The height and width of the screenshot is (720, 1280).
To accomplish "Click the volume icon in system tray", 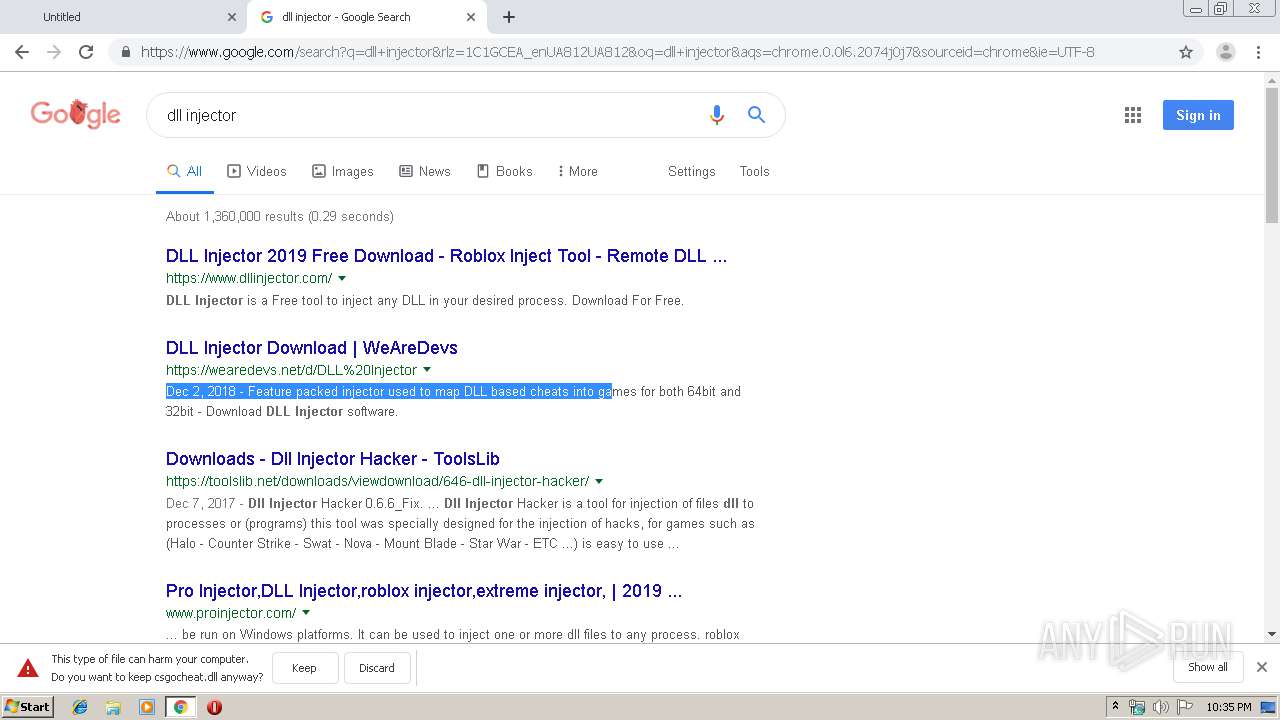I will 1160,707.
